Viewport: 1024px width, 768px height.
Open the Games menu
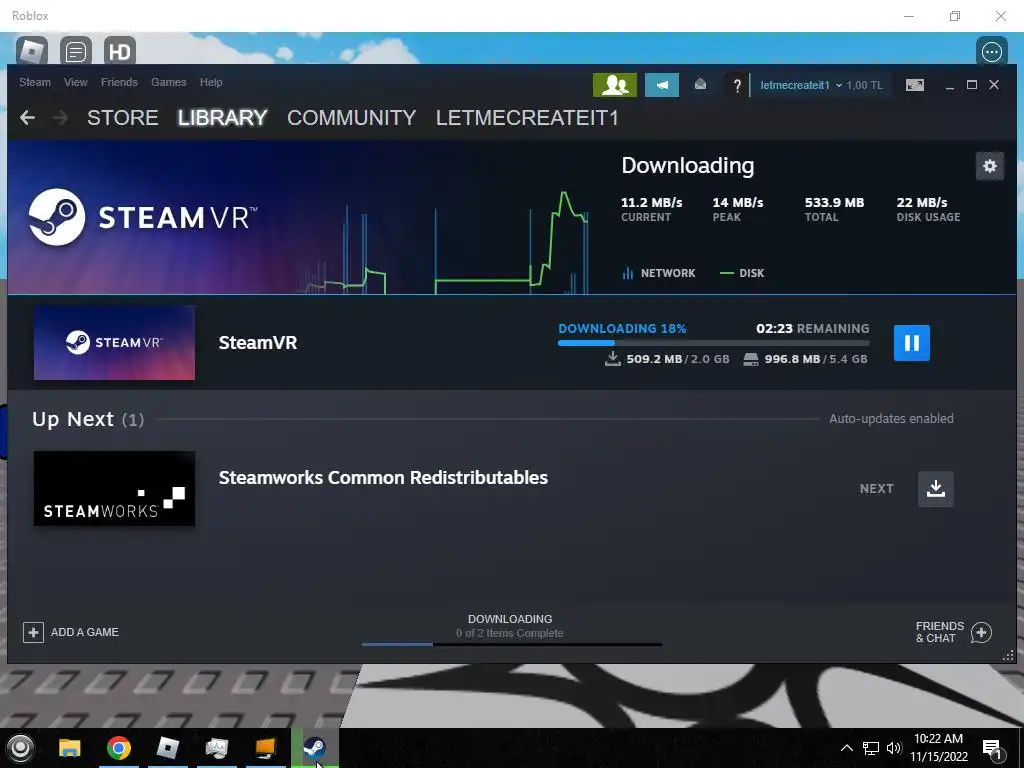coord(168,82)
